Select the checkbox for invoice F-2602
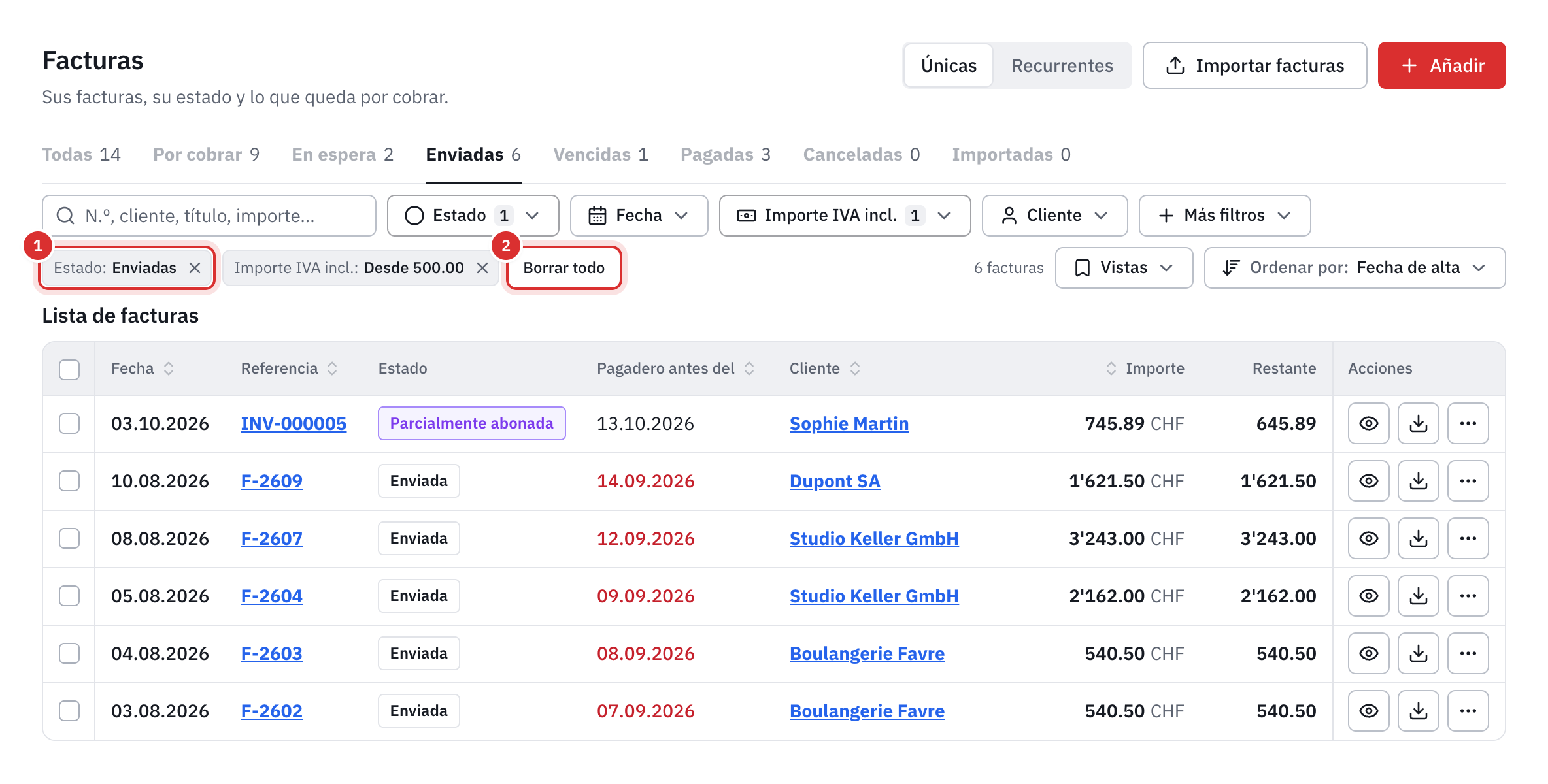1548x784 pixels. (69, 711)
